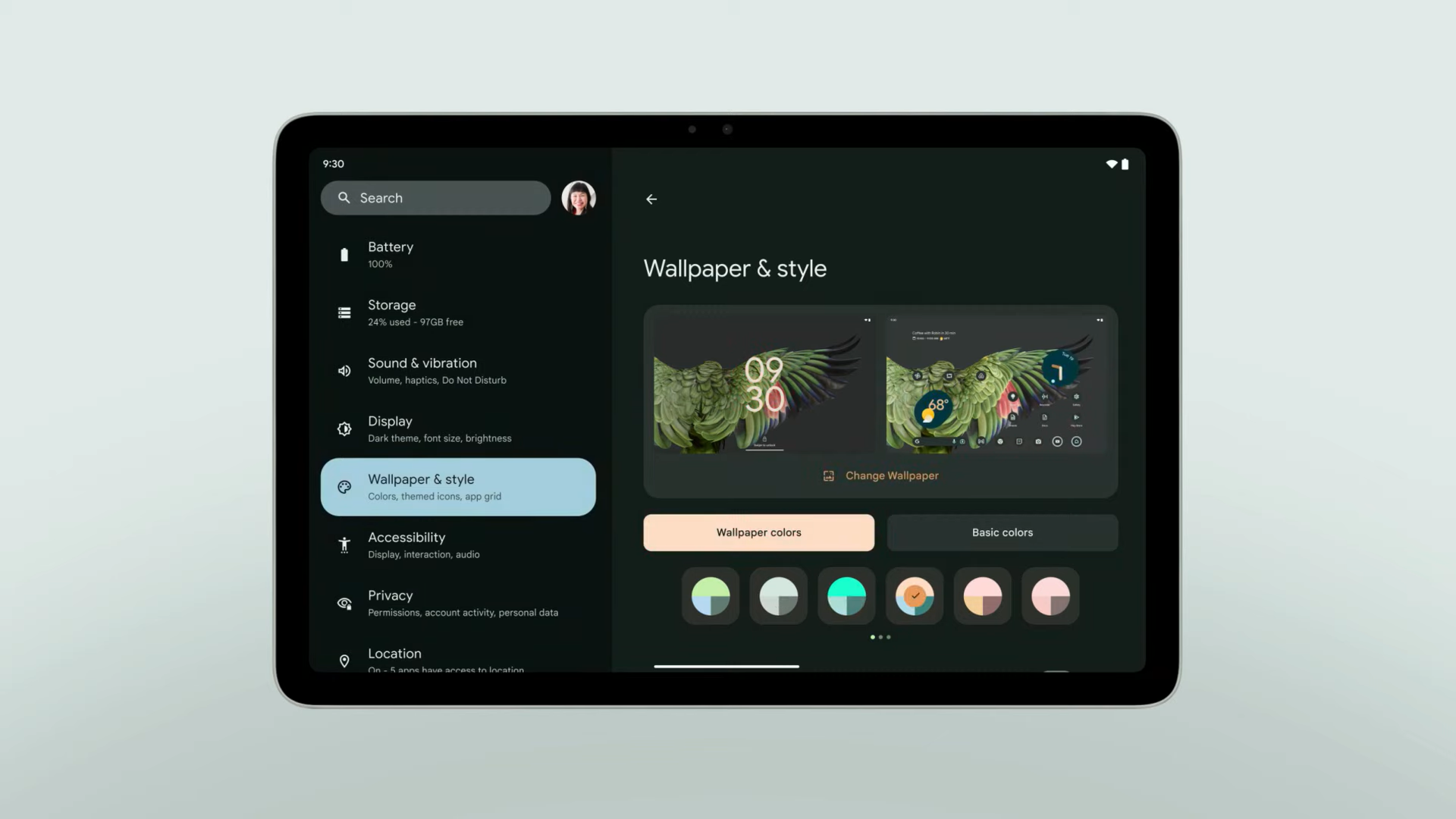The image size is (1456, 819).
Task: Click the Storage settings icon
Action: coord(343,312)
